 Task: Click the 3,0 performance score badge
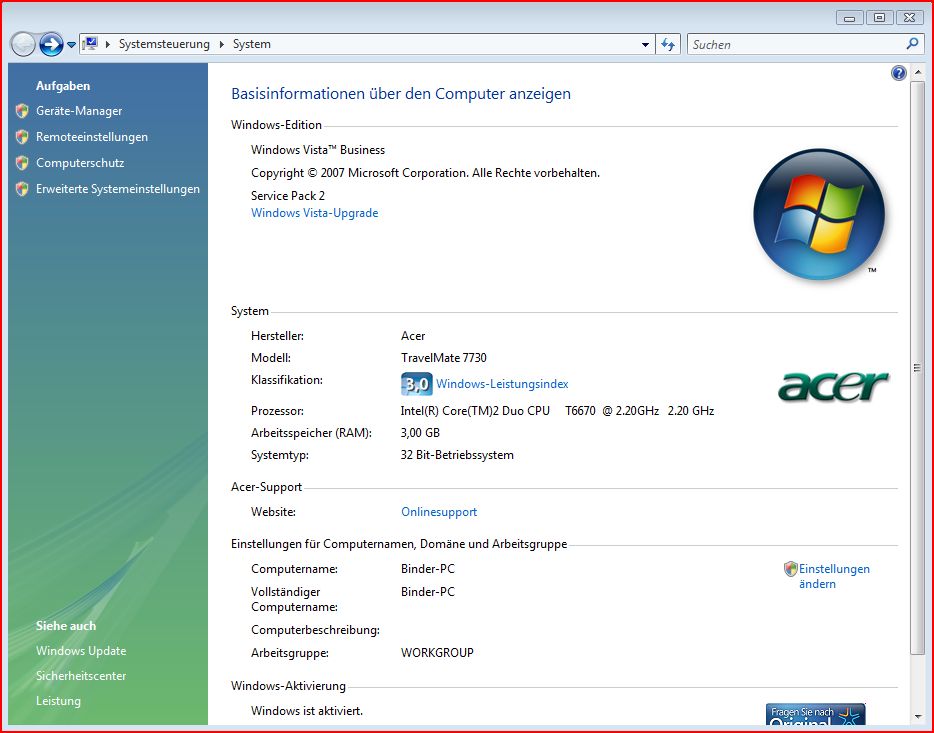416,384
